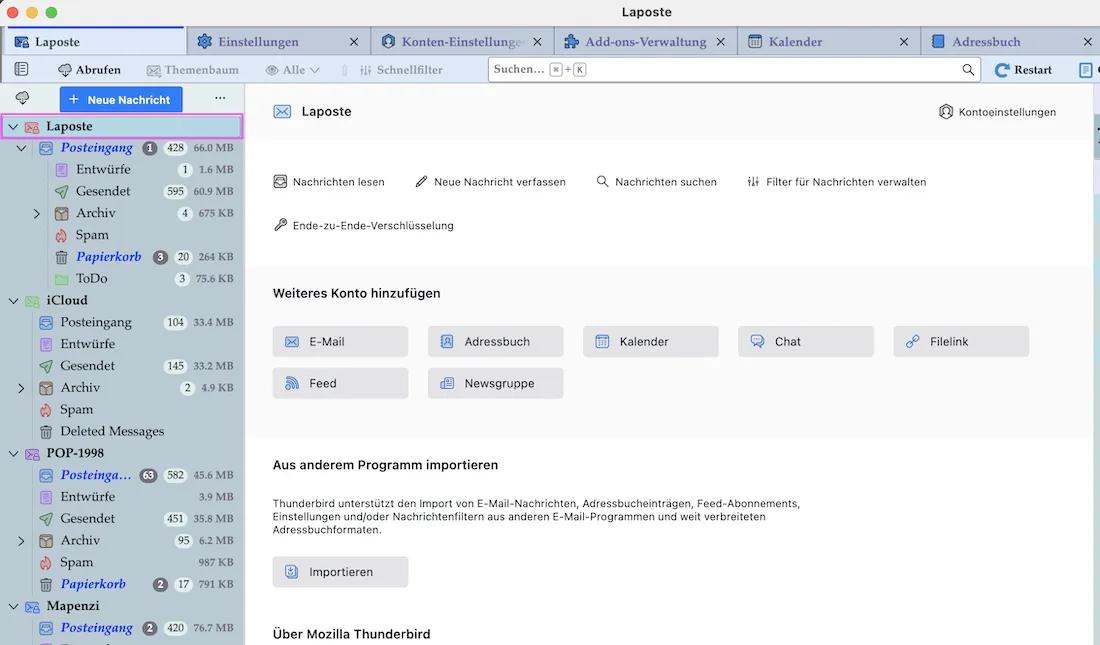Select POP-1998 Gesendet folder icon

(x=46, y=519)
